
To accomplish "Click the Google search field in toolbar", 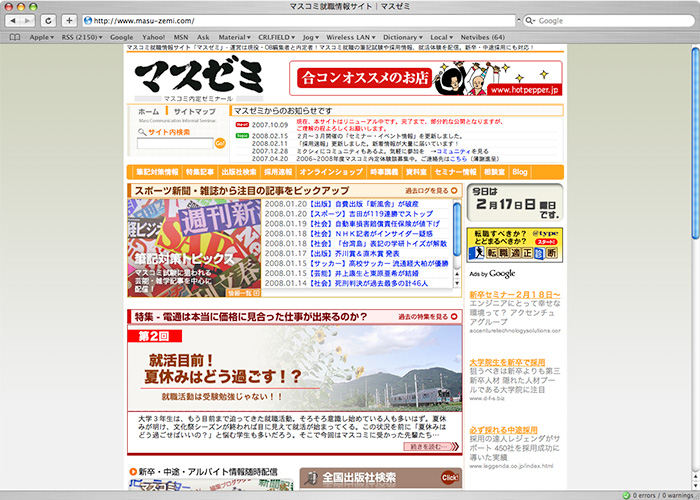I will point(608,21).
